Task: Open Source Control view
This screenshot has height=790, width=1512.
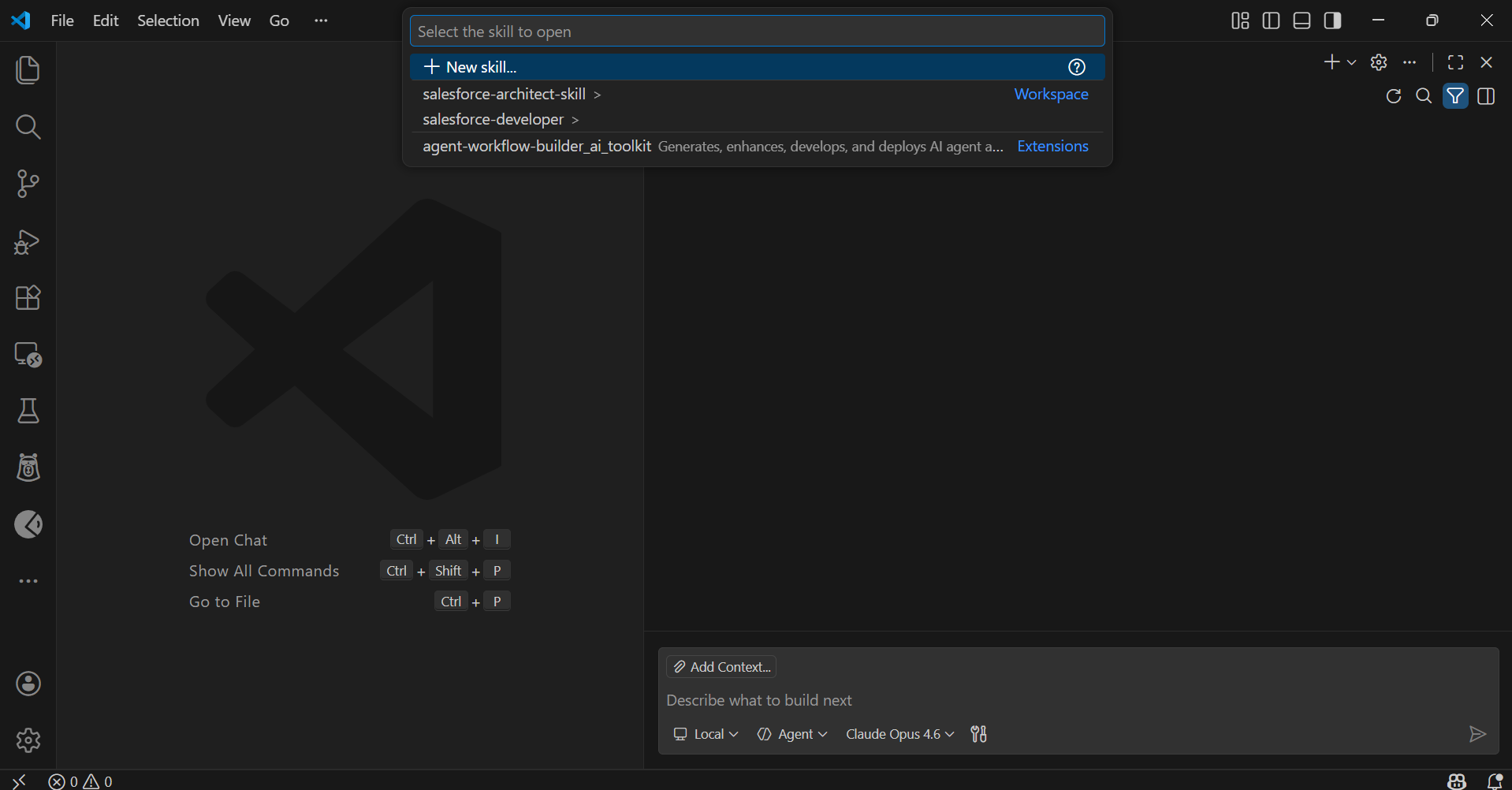Action: click(28, 184)
